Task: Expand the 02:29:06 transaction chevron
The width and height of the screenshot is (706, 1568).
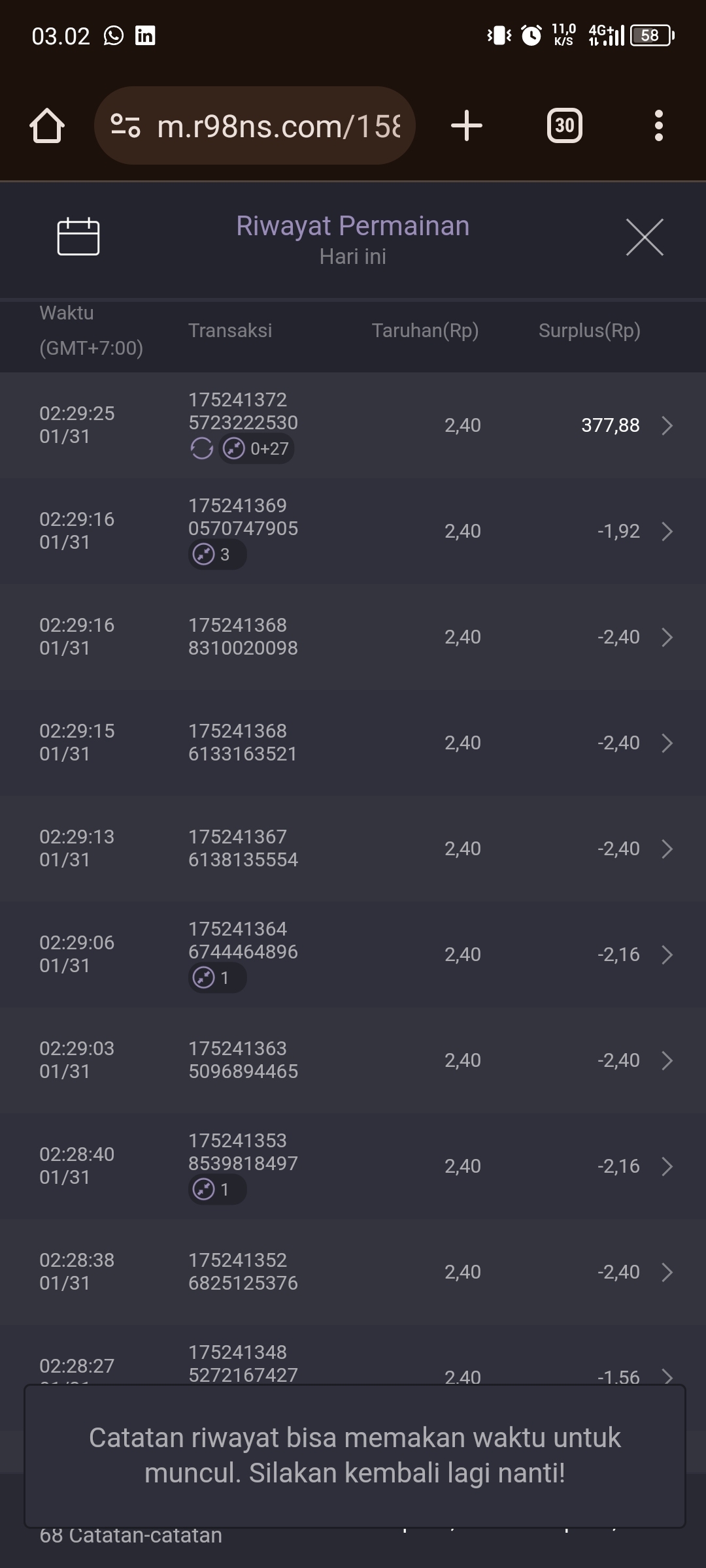Action: (666, 955)
